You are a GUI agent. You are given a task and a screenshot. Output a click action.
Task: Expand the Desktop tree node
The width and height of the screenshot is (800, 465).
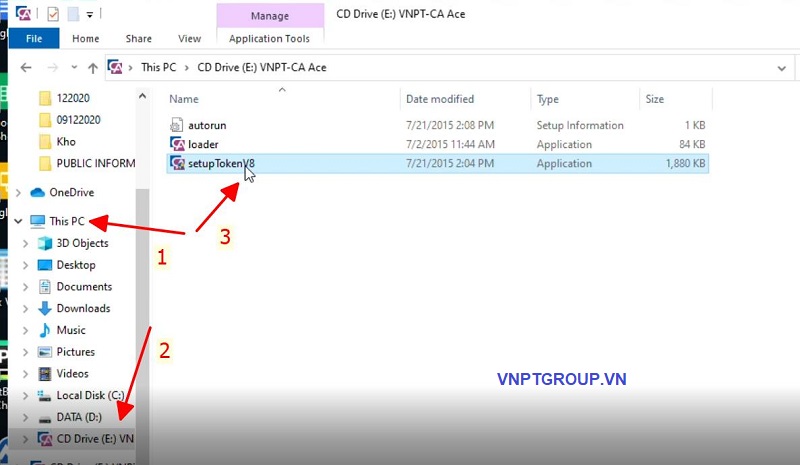(26, 265)
